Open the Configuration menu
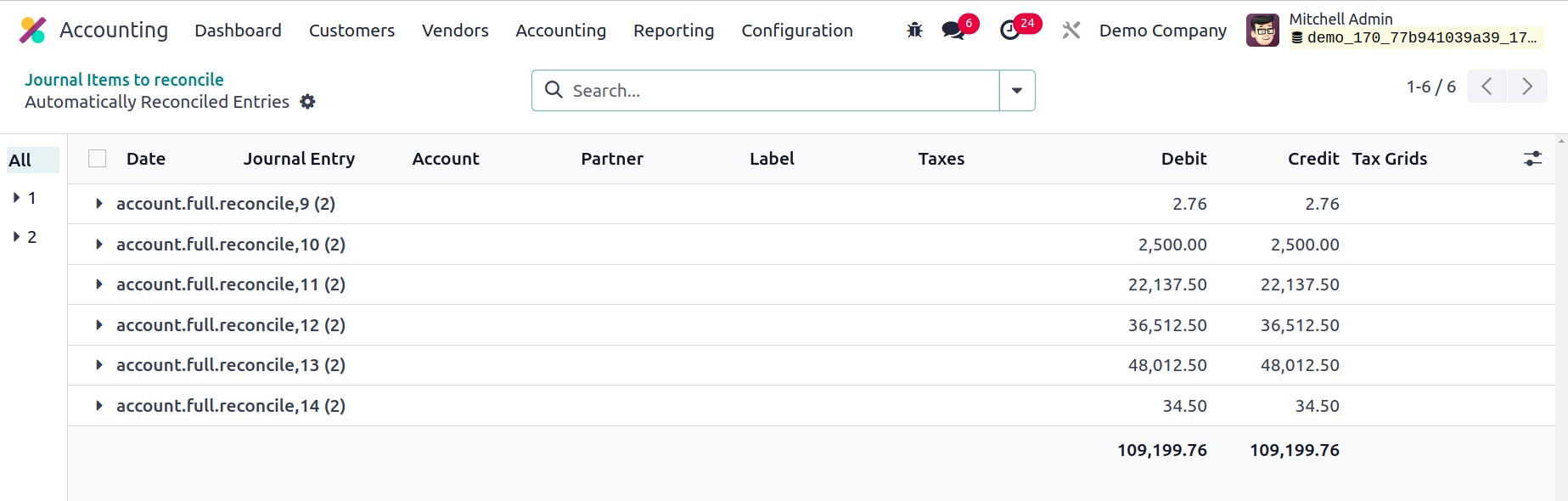The image size is (1568, 501). point(796,31)
